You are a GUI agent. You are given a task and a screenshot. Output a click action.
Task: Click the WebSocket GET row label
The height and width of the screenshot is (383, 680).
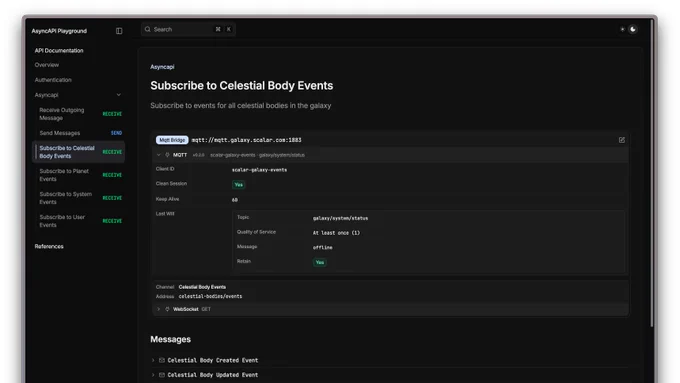coord(192,309)
